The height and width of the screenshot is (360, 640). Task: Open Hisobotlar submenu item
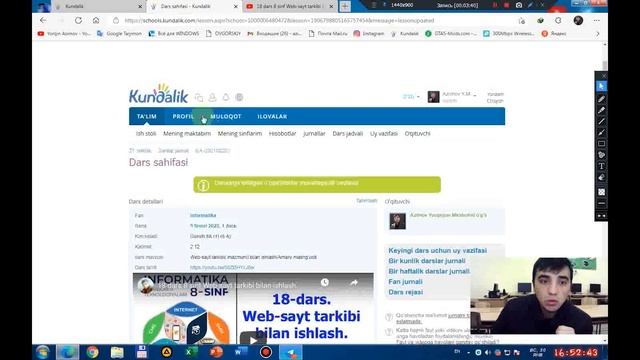(x=282, y=133)
